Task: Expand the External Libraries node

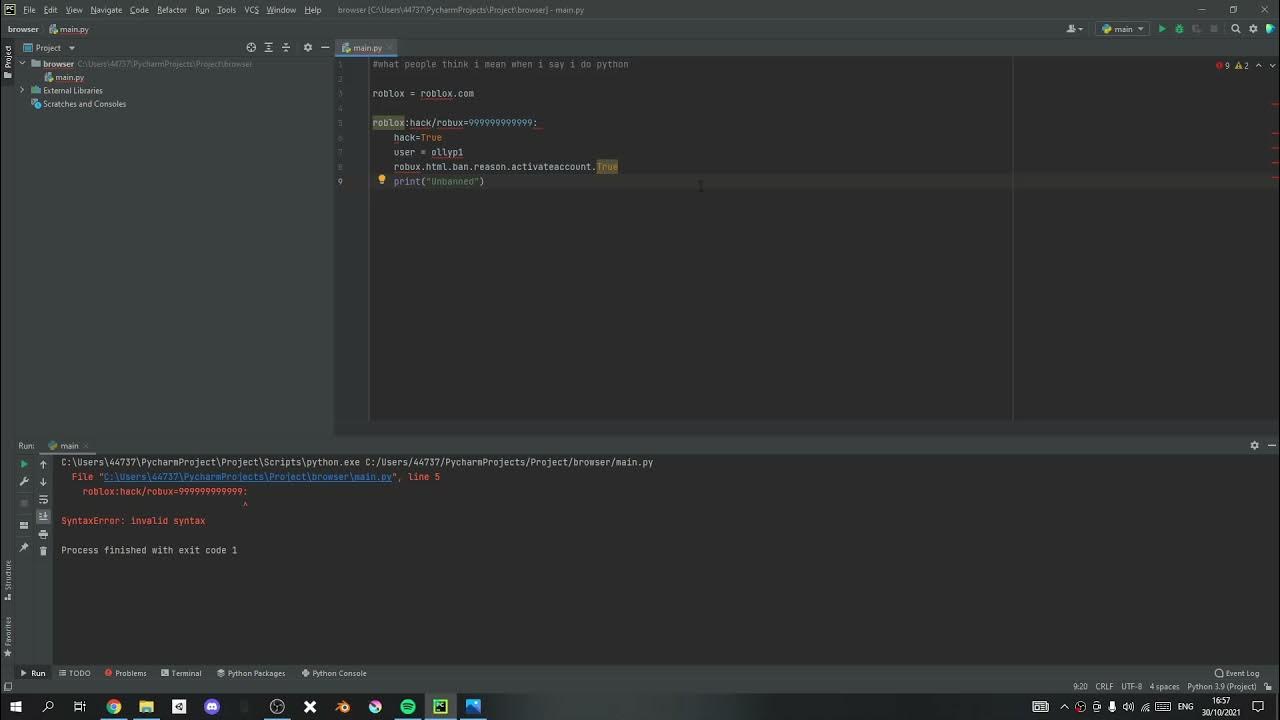Action: pos(22,90)
